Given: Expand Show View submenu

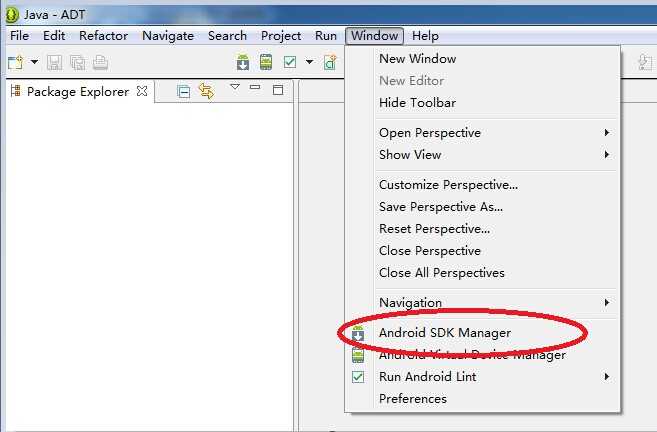Looking at the screenshot, I should click(x=482, y=155).
